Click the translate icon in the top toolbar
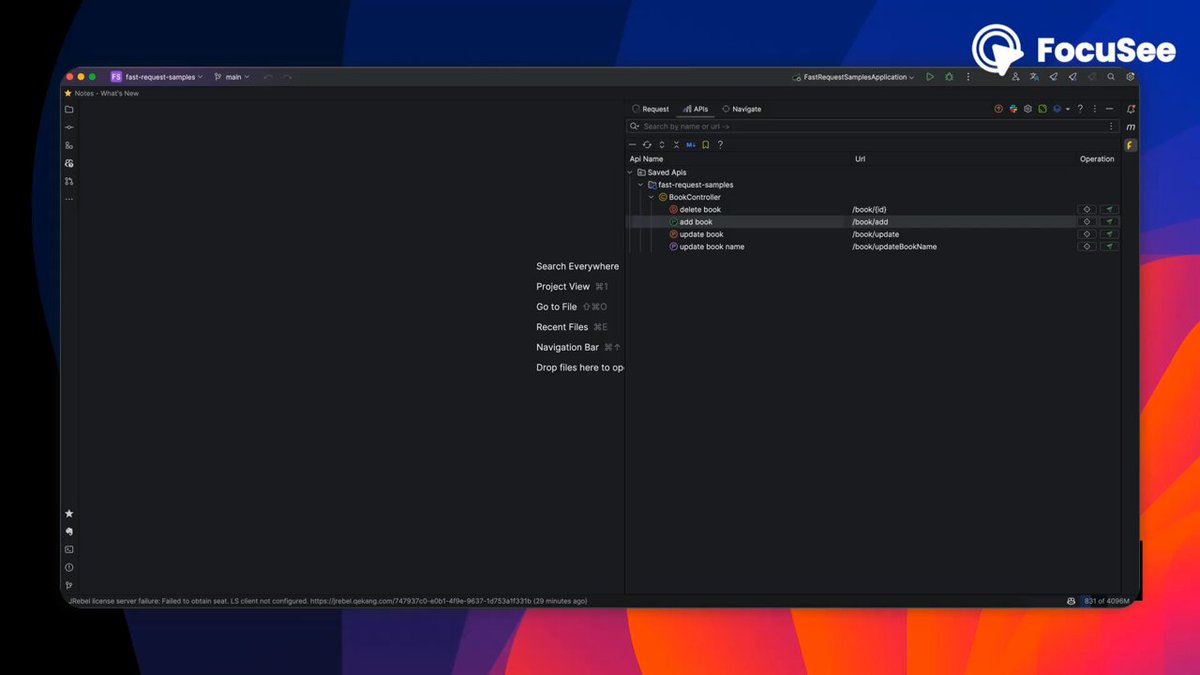Image resolution: width=1200 pixels, height=675 pixels. point(1034,77)
